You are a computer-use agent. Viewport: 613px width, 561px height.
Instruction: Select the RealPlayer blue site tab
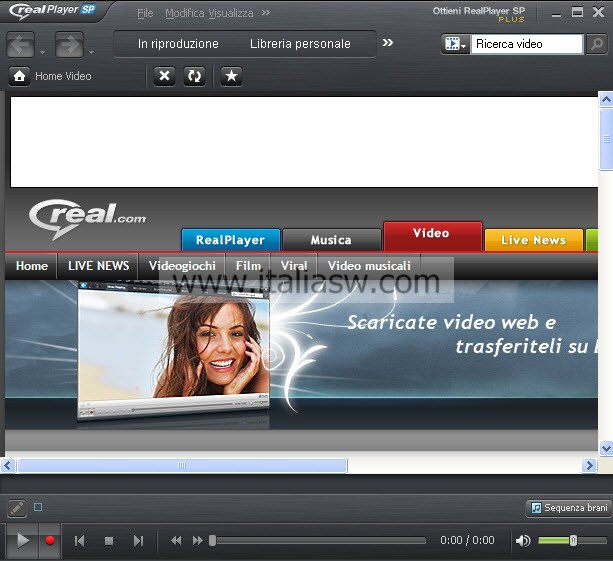(x=231, y=240)
